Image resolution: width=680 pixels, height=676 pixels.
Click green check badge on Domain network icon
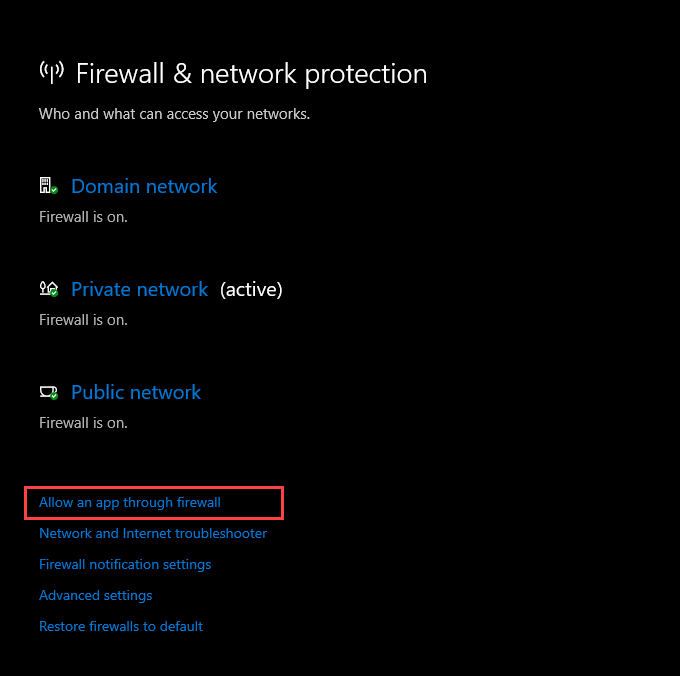point(54,190)
